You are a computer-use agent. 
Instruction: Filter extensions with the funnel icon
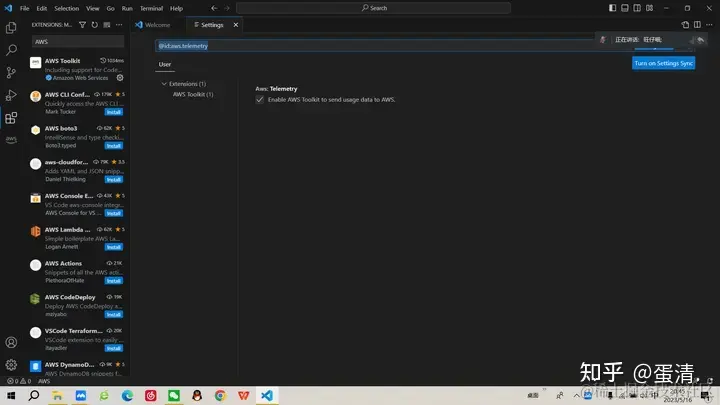pyautogui.click(x=82, y=25)
